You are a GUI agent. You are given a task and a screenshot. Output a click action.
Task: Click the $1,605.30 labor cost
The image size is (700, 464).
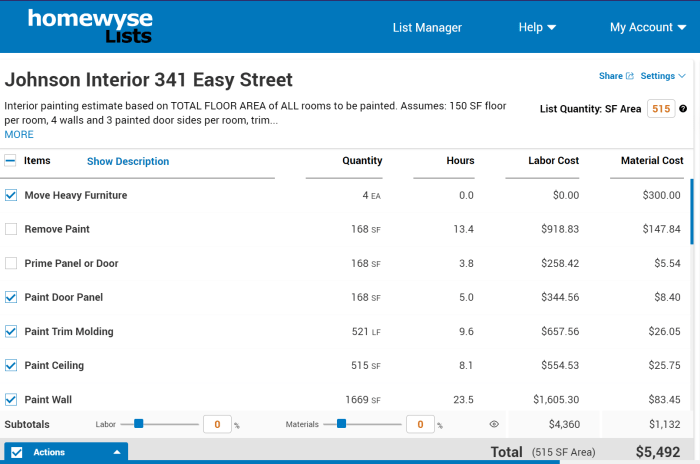(x=556, y=400)
